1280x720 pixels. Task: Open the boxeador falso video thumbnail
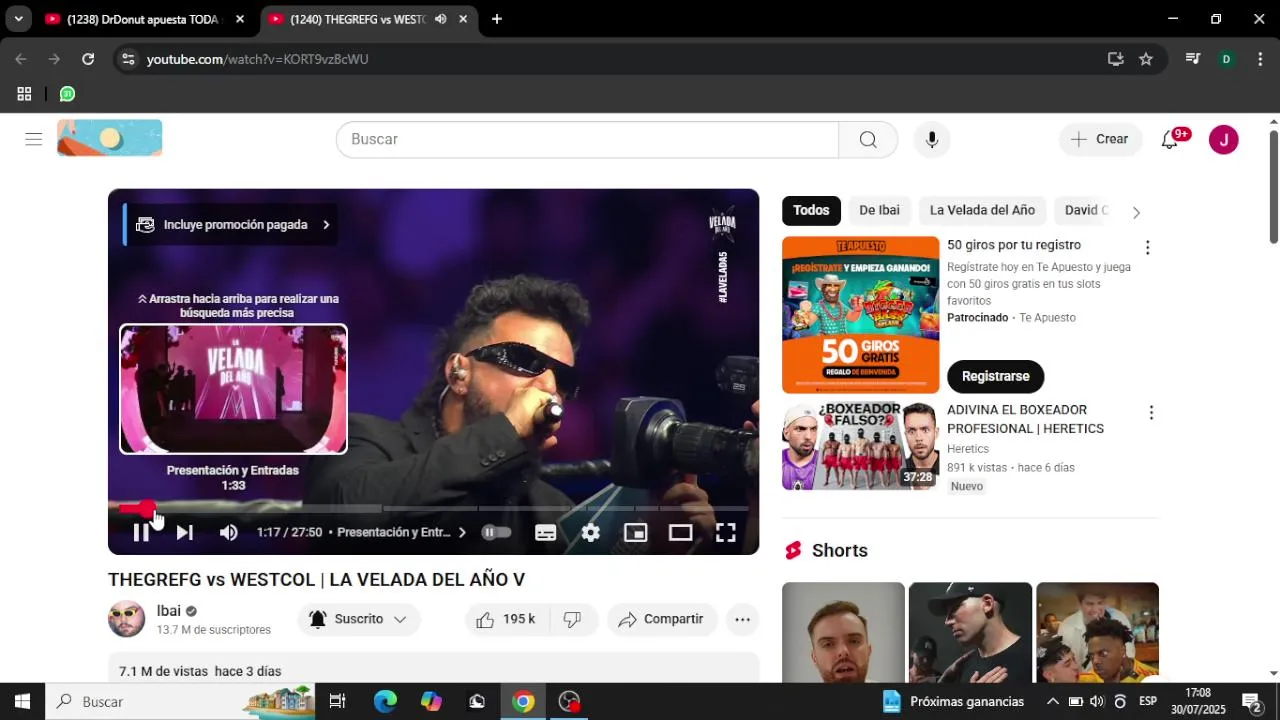[x=861, y=446]
